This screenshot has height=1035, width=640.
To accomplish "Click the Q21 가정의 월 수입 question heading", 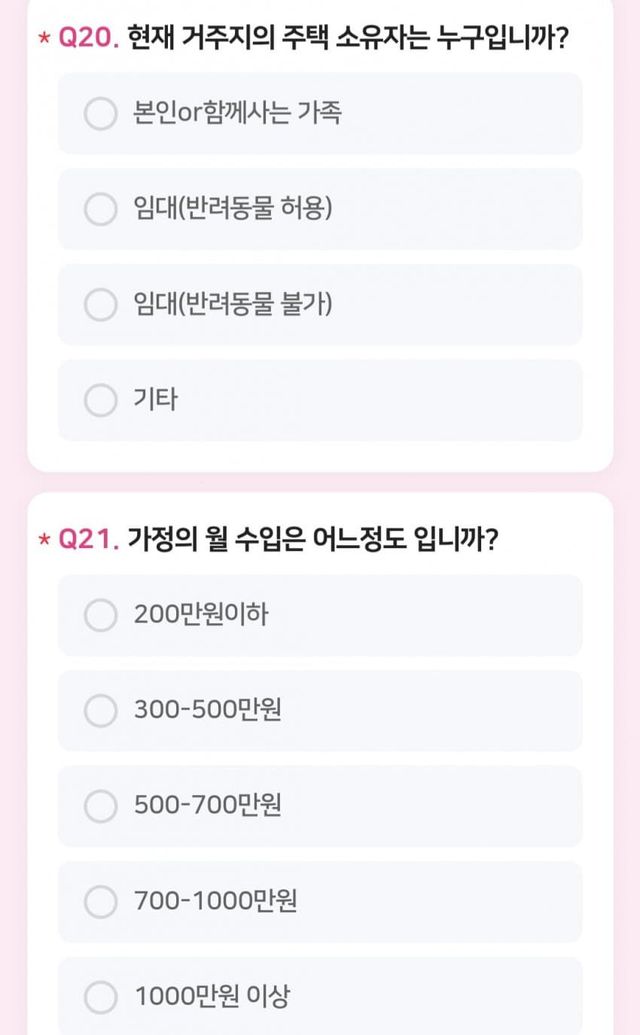I will 313,540.
